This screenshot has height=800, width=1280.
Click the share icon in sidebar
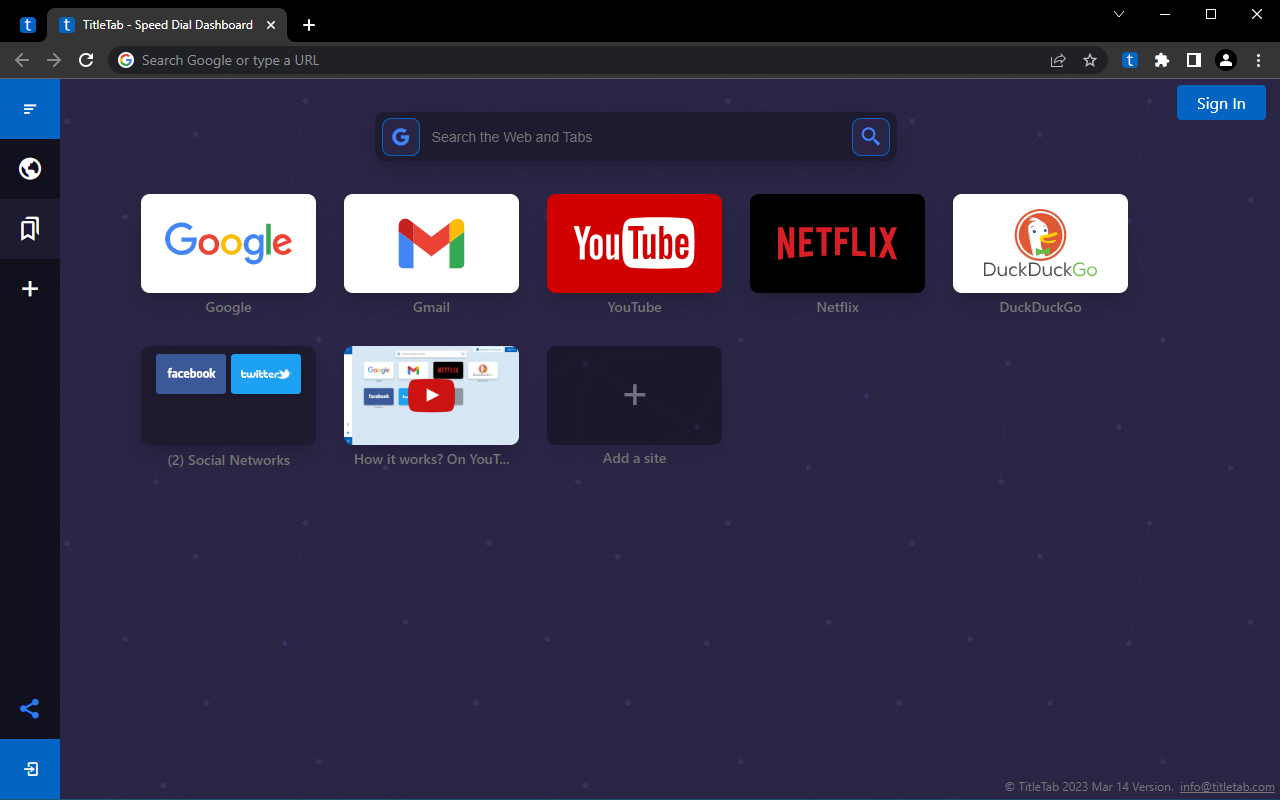pyautogui.click(x=30, y=709)
